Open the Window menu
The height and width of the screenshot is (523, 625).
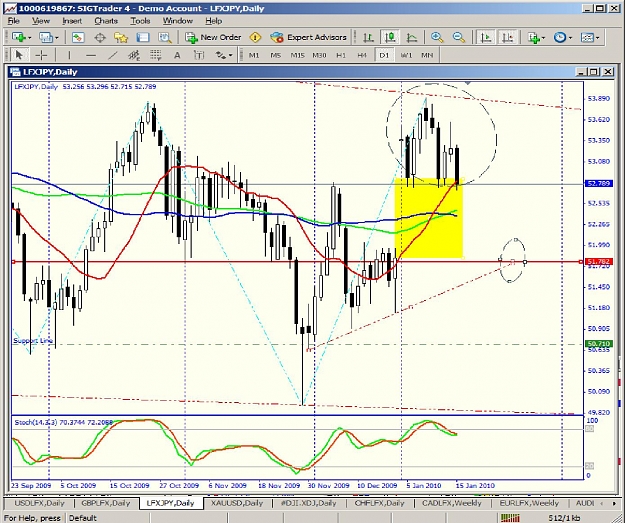coord(178,21)
